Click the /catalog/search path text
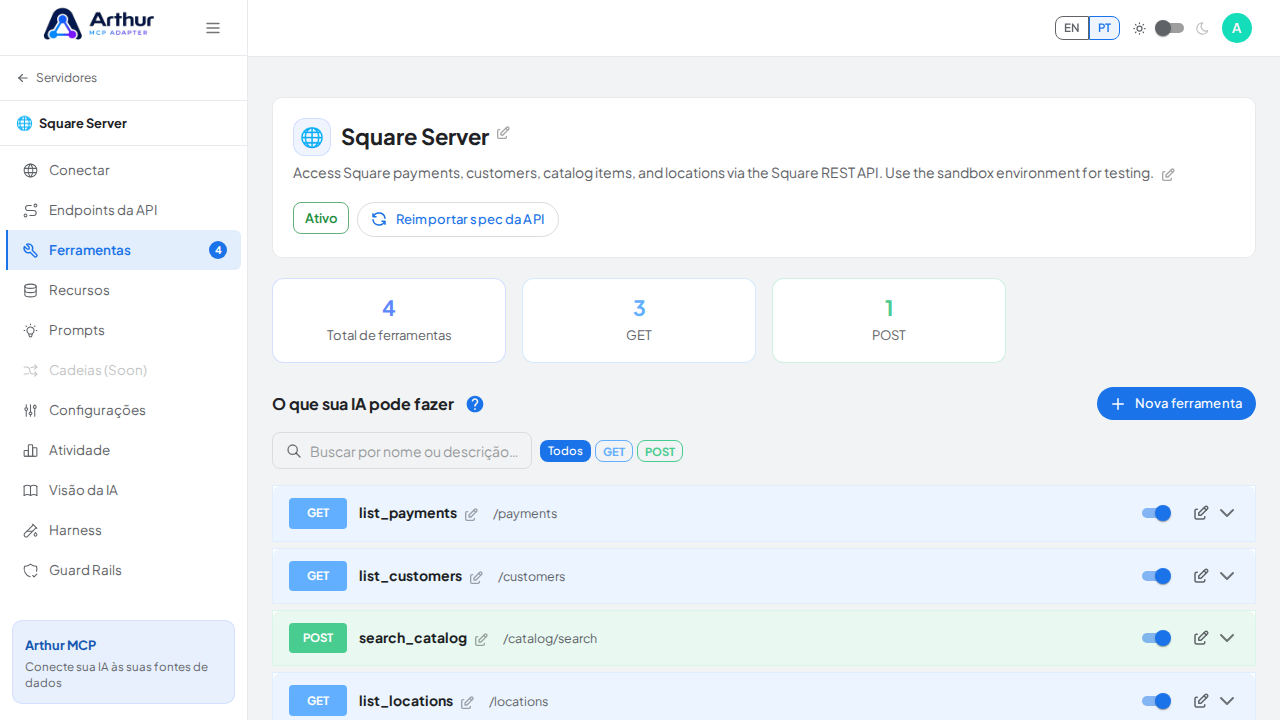 (x=550, y=639)
